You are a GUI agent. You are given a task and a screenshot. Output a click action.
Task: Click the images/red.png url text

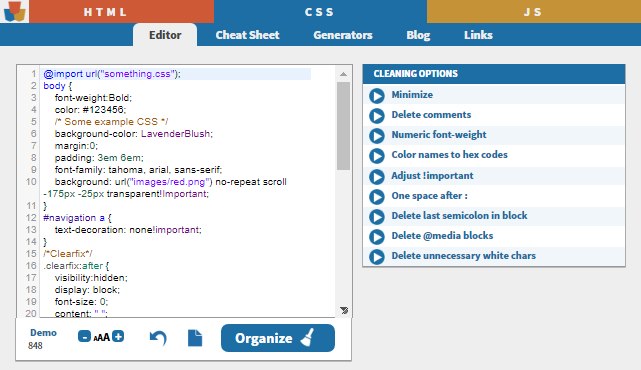[170, 182]
